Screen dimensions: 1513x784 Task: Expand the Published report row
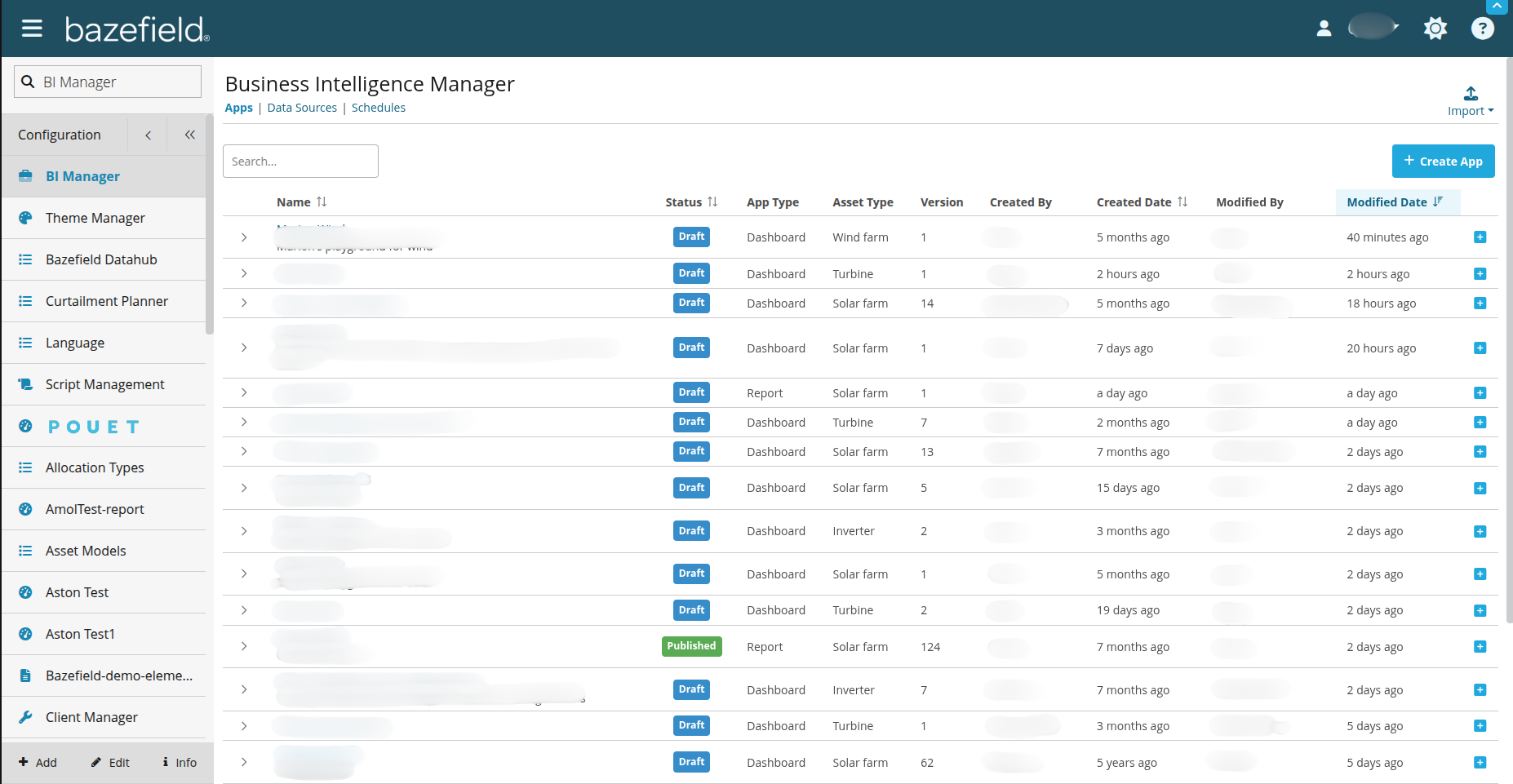pos(244,647)
